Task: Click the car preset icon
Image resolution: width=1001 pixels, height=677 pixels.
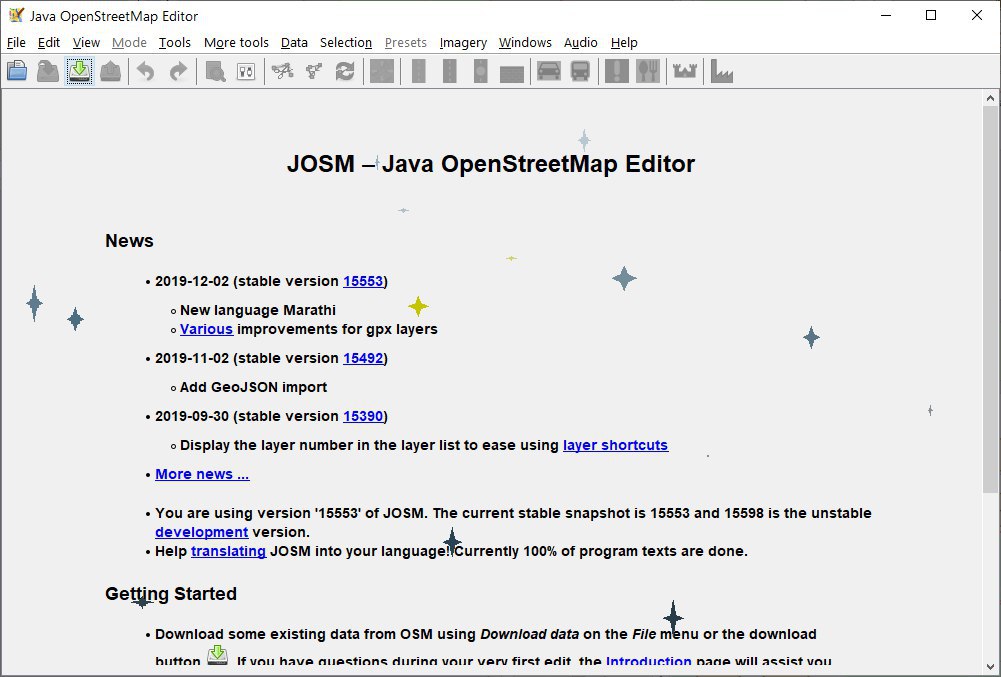Action: coord(548,71)
